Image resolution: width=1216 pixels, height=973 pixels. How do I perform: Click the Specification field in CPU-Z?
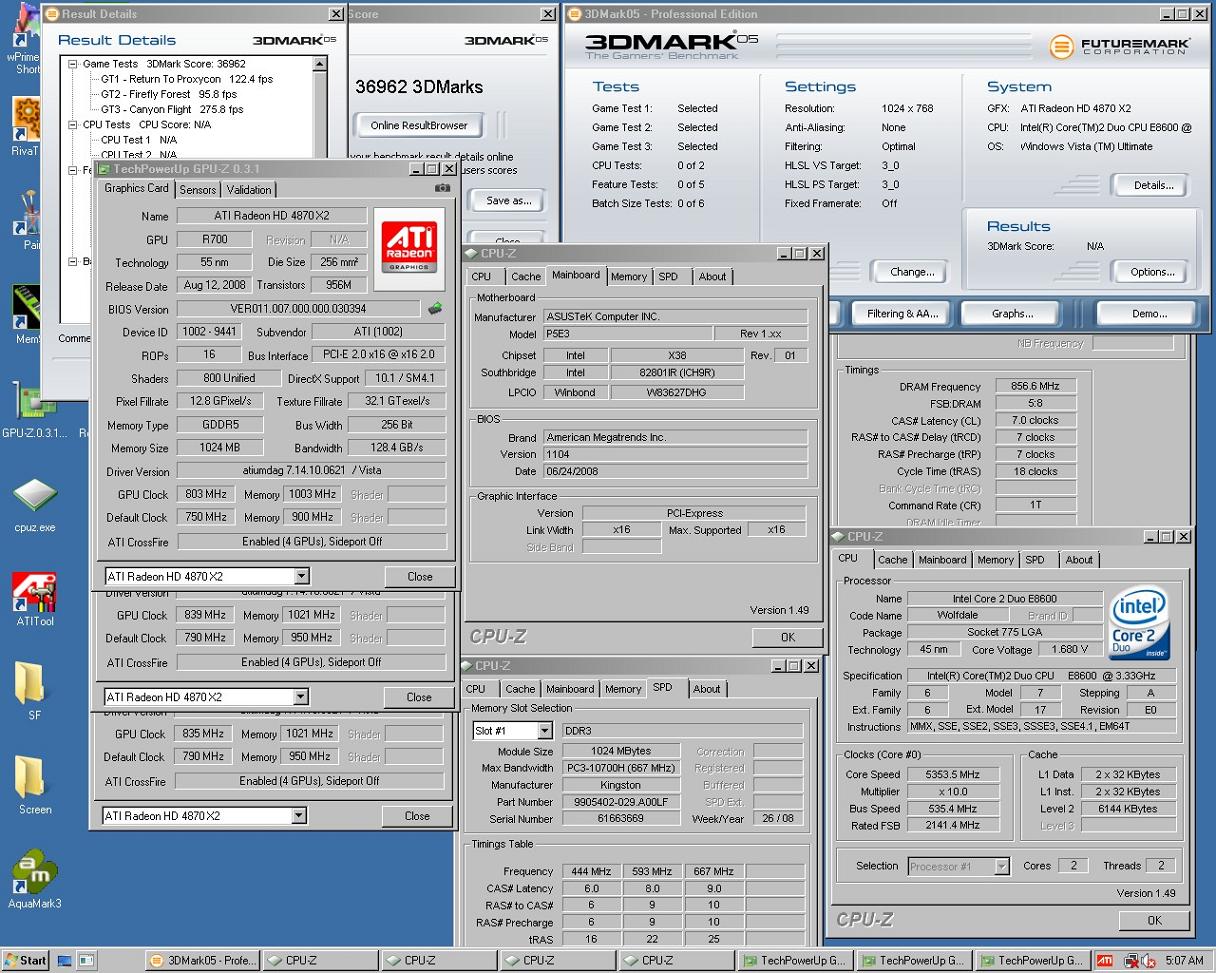coord(1040,676)
